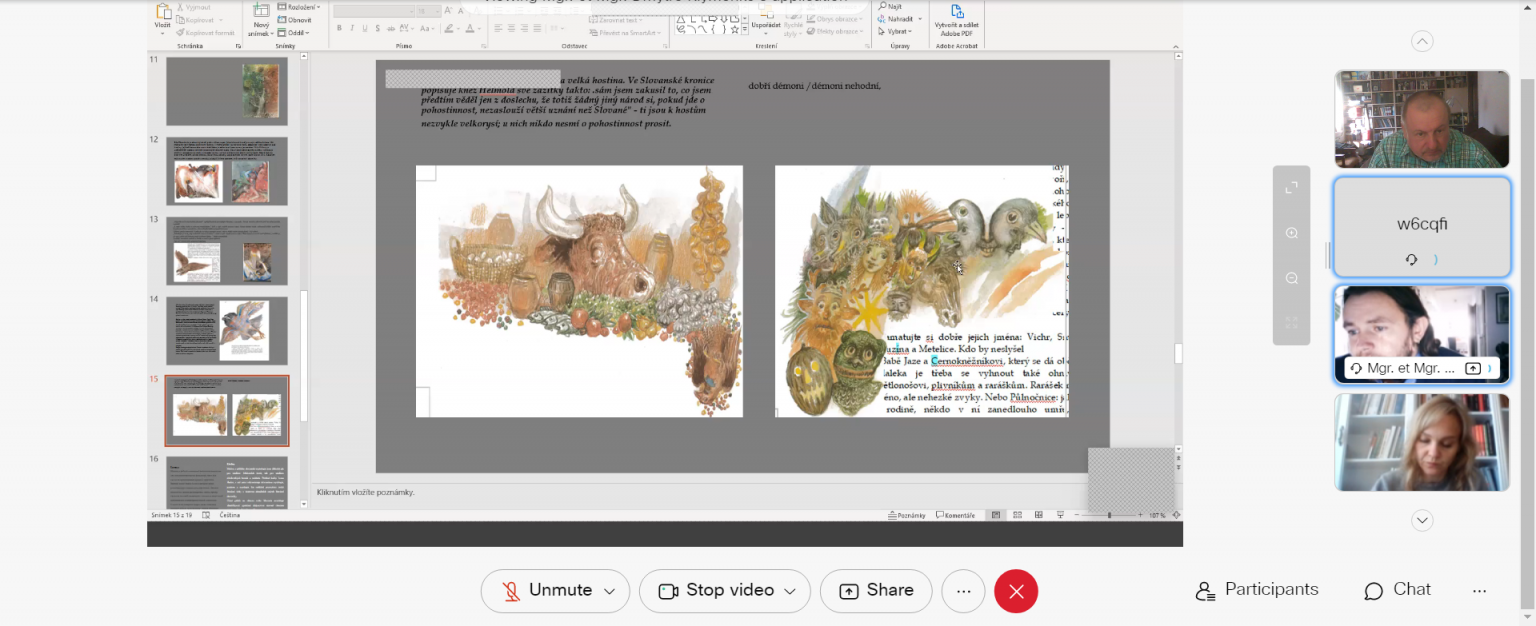Image resolution: width=1536 pixels, height=626 pixels.
Task: Click the Adobe PDF create and share icon
Action: tap(957, 12)
